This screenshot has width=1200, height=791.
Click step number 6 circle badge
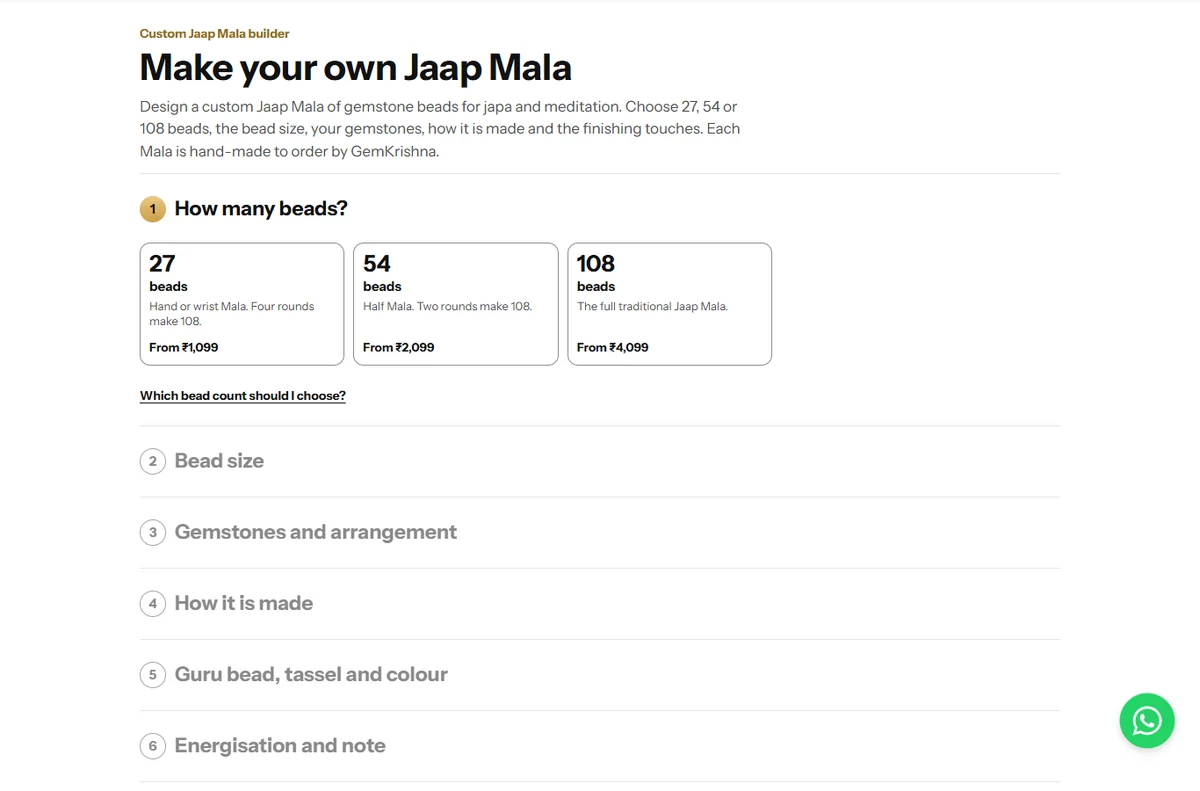tap(153, 745)
